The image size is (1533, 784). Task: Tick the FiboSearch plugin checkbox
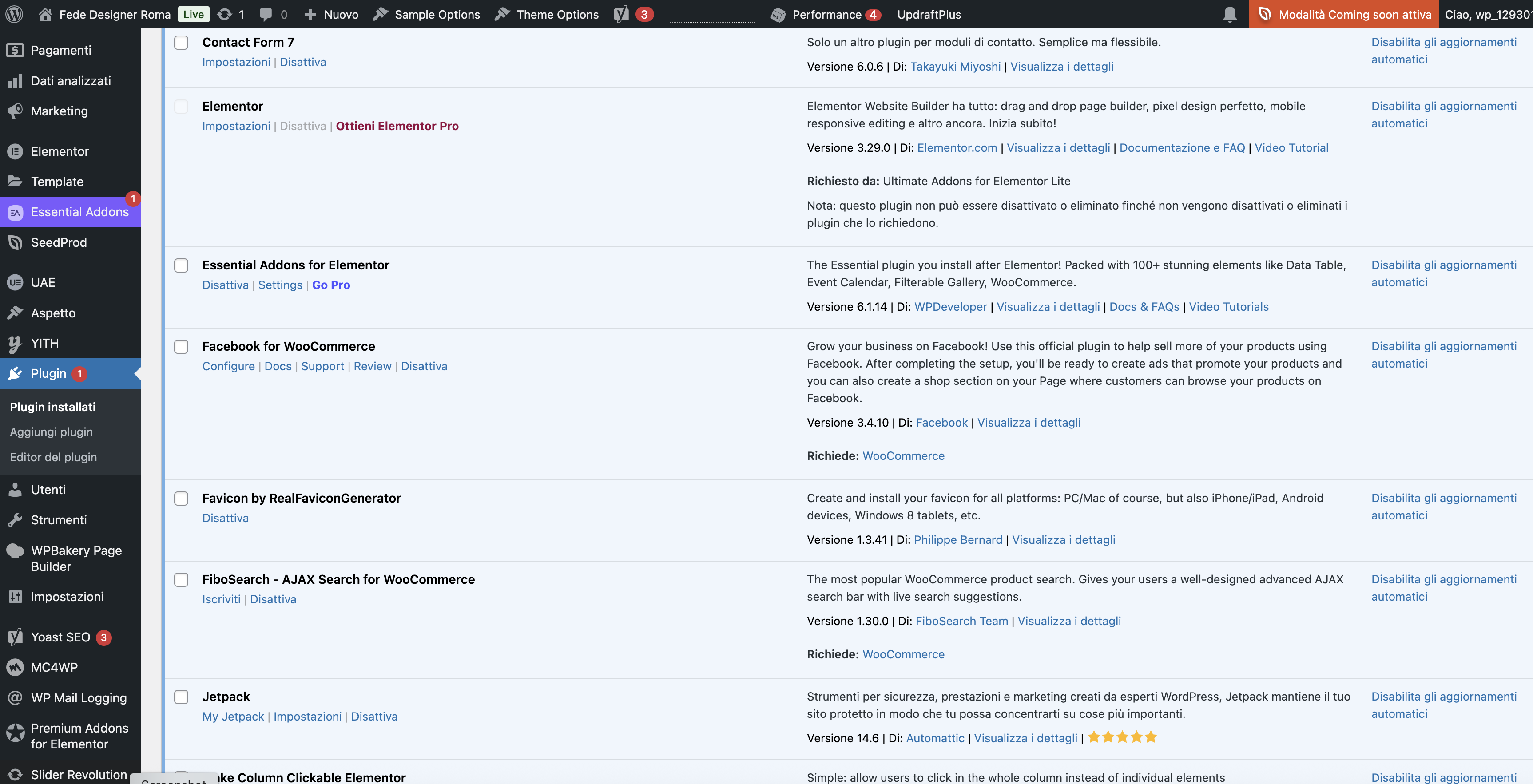tap(181, 580)
